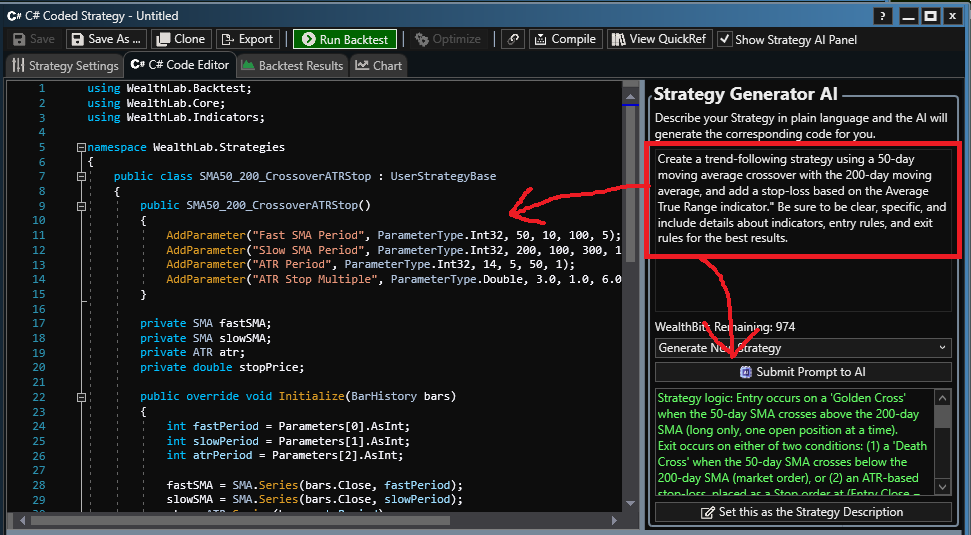Click the 'slowSMA = SMA.Series' line 29
971x535 pixels.
coord(315,500)
